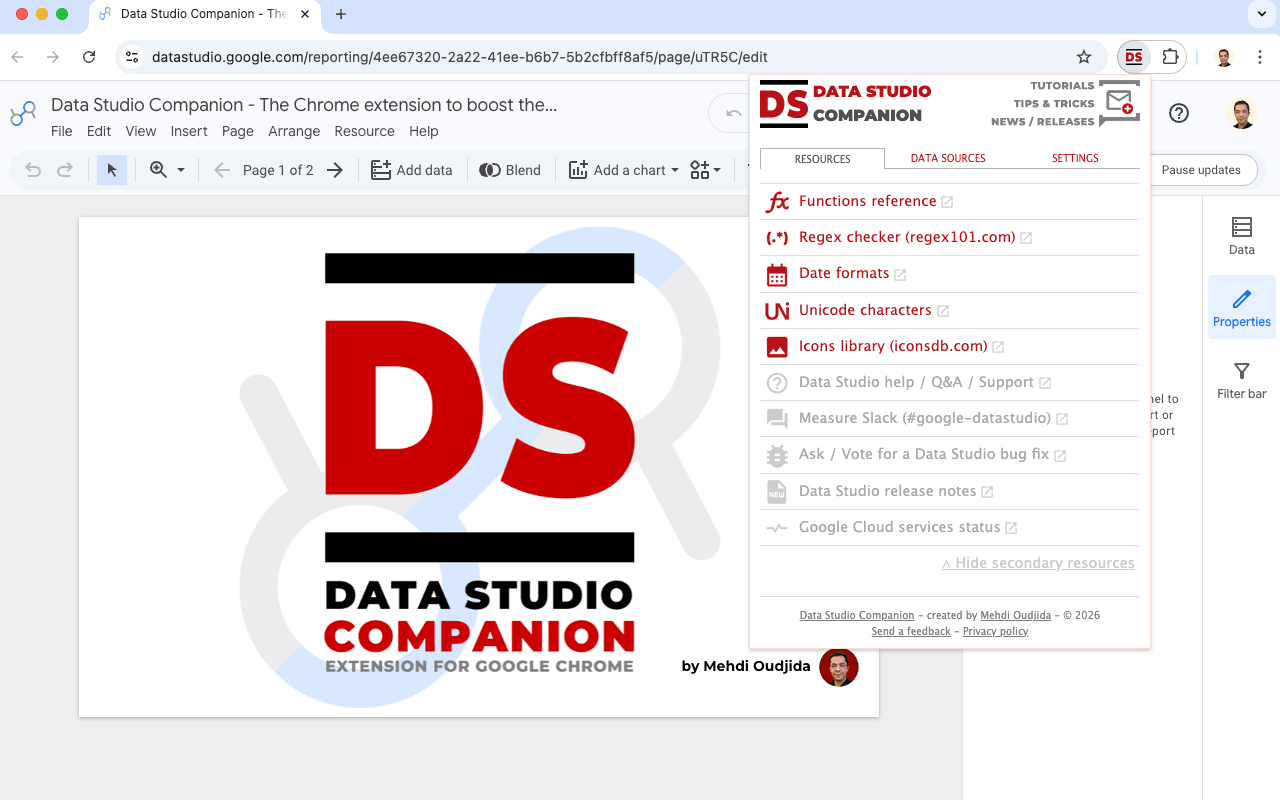Go to previous page arrow

coord(222,170)
